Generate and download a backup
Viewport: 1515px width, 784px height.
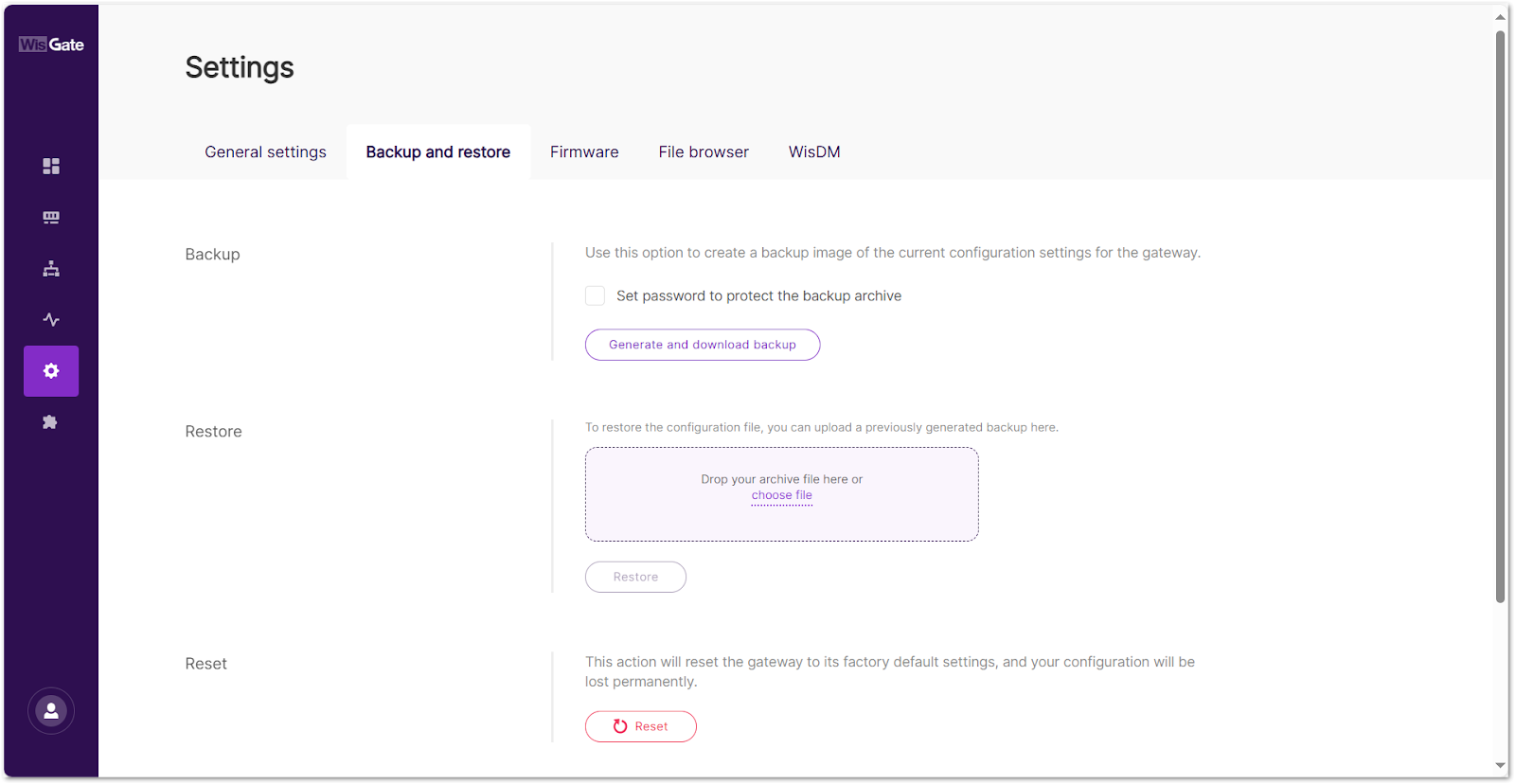[702, 344]
